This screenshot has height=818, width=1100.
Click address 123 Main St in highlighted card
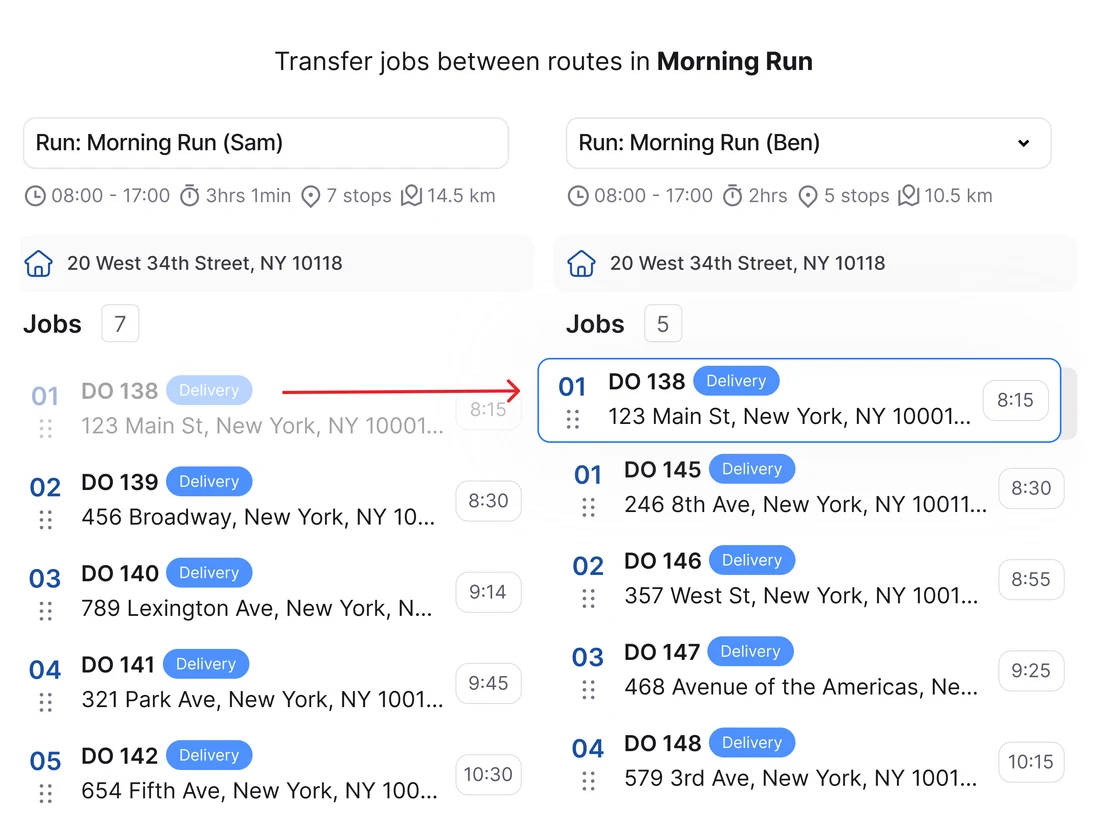[790, 416]
